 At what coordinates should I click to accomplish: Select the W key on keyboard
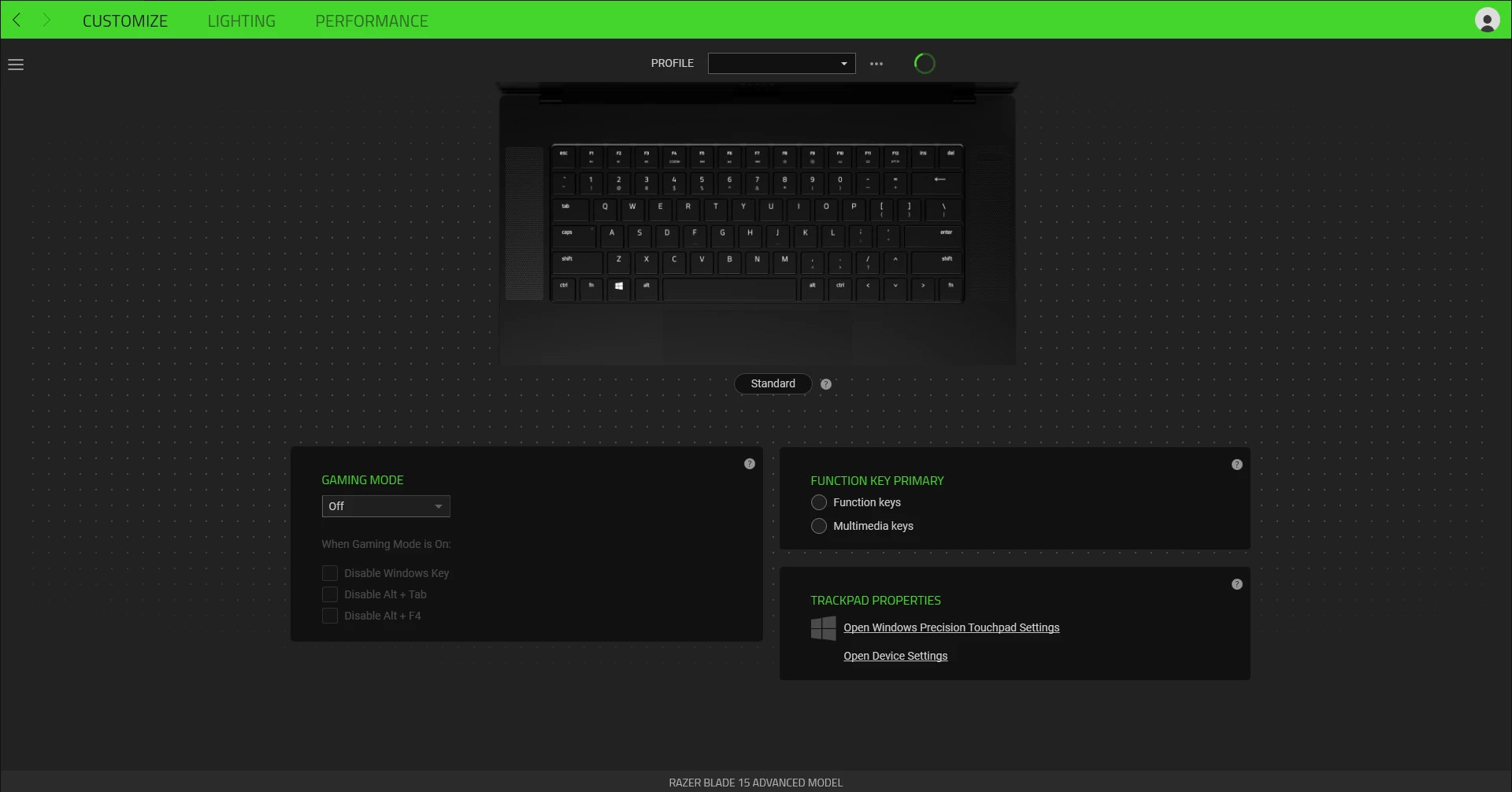click(632, 209)
